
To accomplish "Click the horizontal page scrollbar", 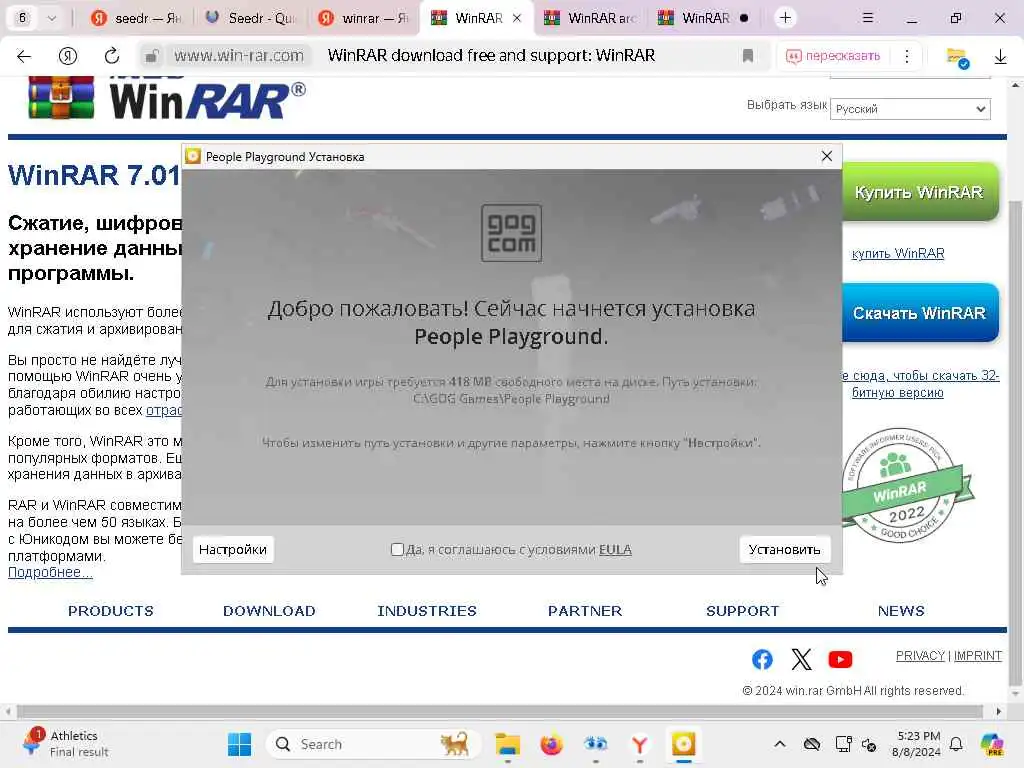I will click(500, 711).
